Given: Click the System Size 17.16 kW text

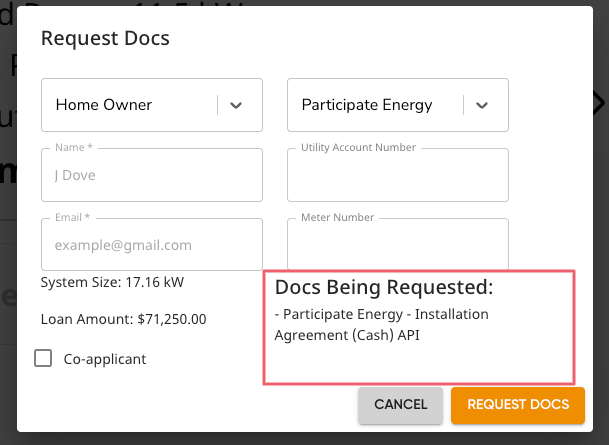Looking at the screenshot, I should point(112,282).
